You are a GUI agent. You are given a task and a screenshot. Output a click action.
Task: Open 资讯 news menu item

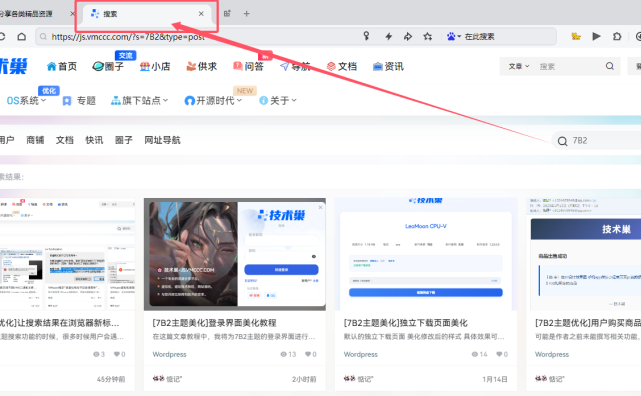coord(388,67)
